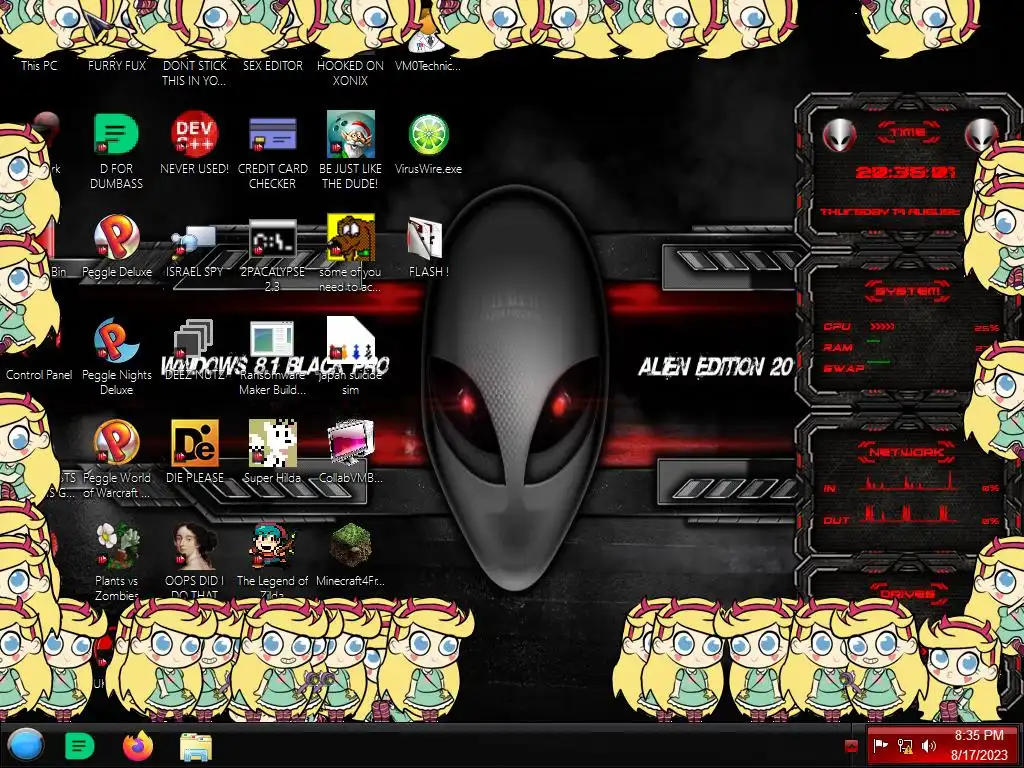Click the volume speaker tray icon
This screenshot has height=768, width=1024.
929,746
